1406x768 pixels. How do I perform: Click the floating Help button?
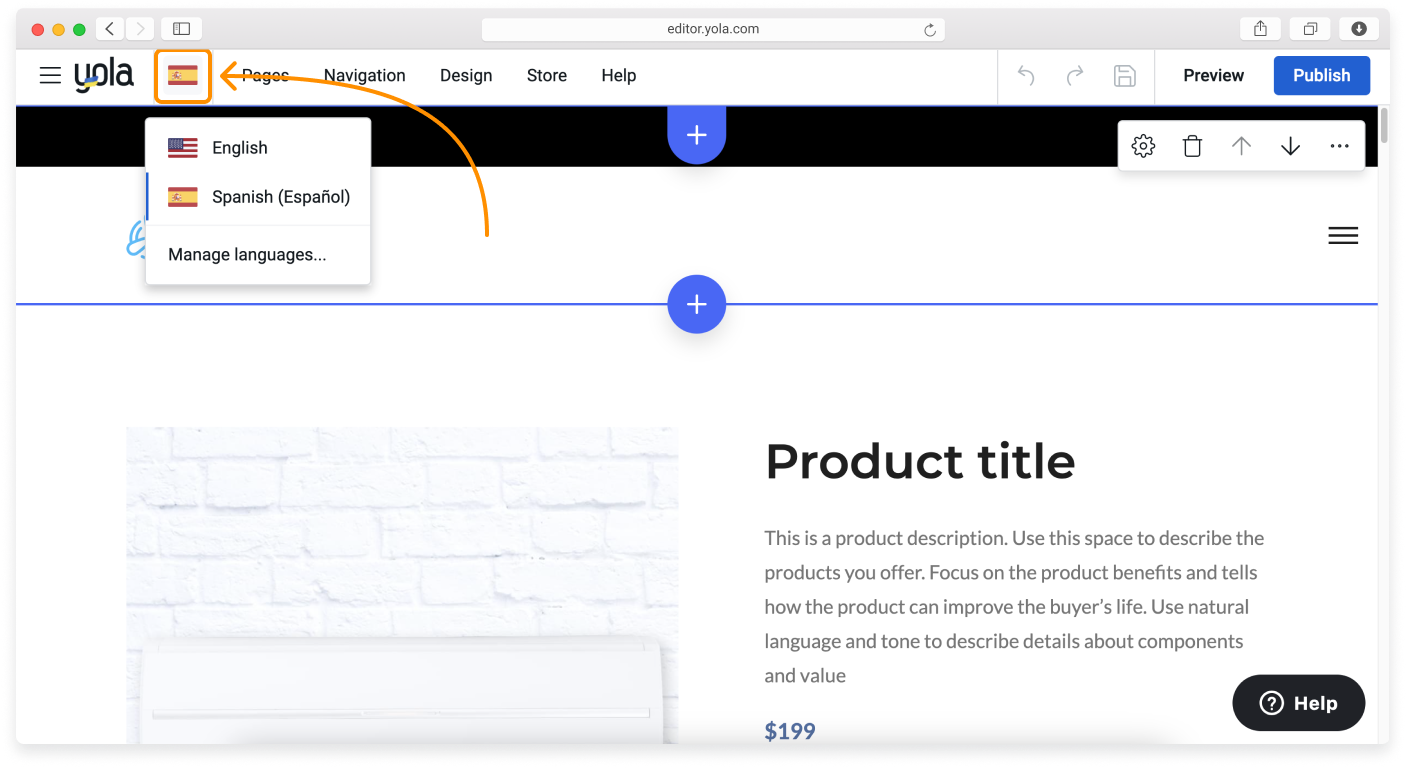tap(1298, 703)
